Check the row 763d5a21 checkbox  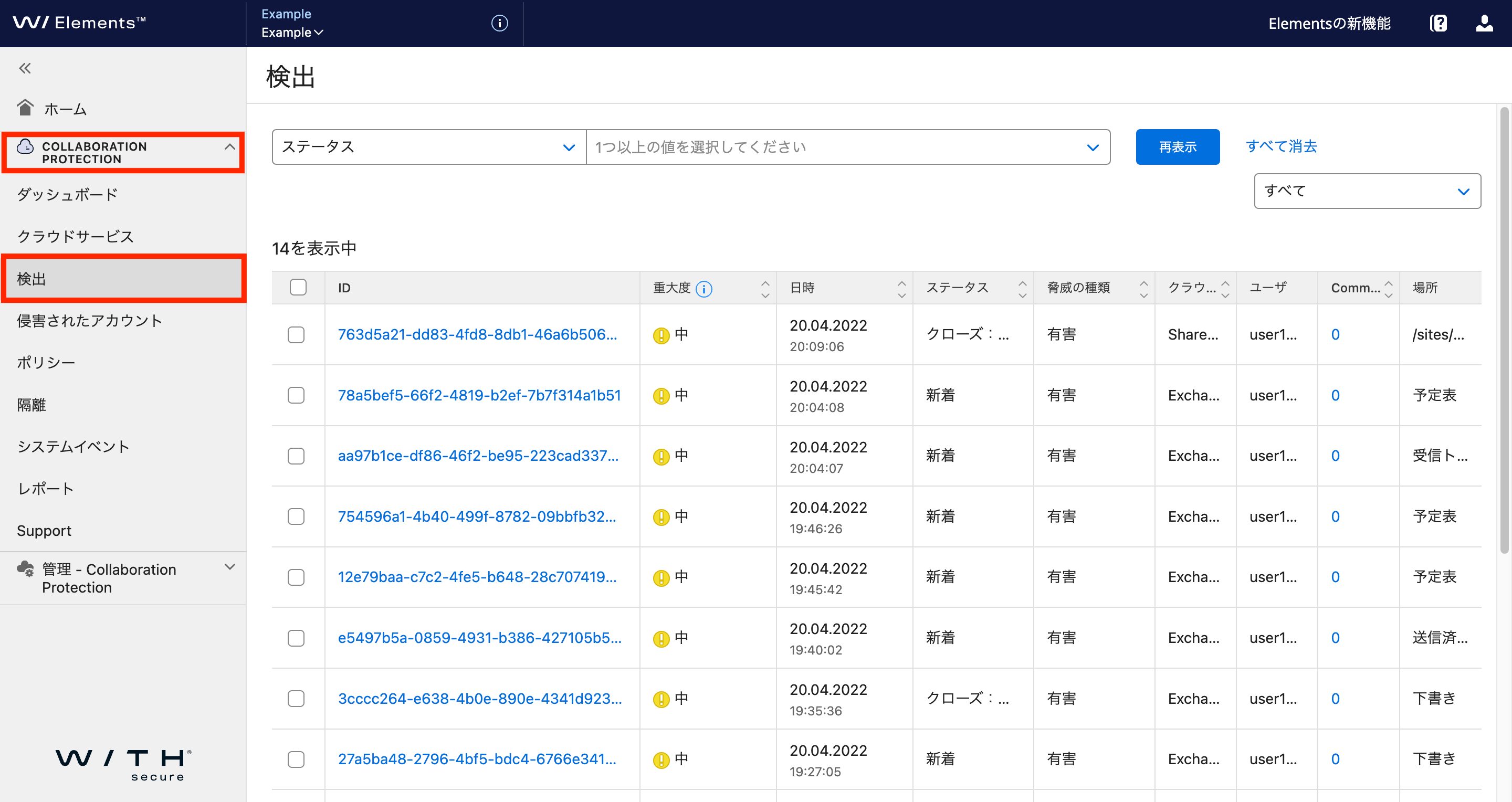[297, 335]
